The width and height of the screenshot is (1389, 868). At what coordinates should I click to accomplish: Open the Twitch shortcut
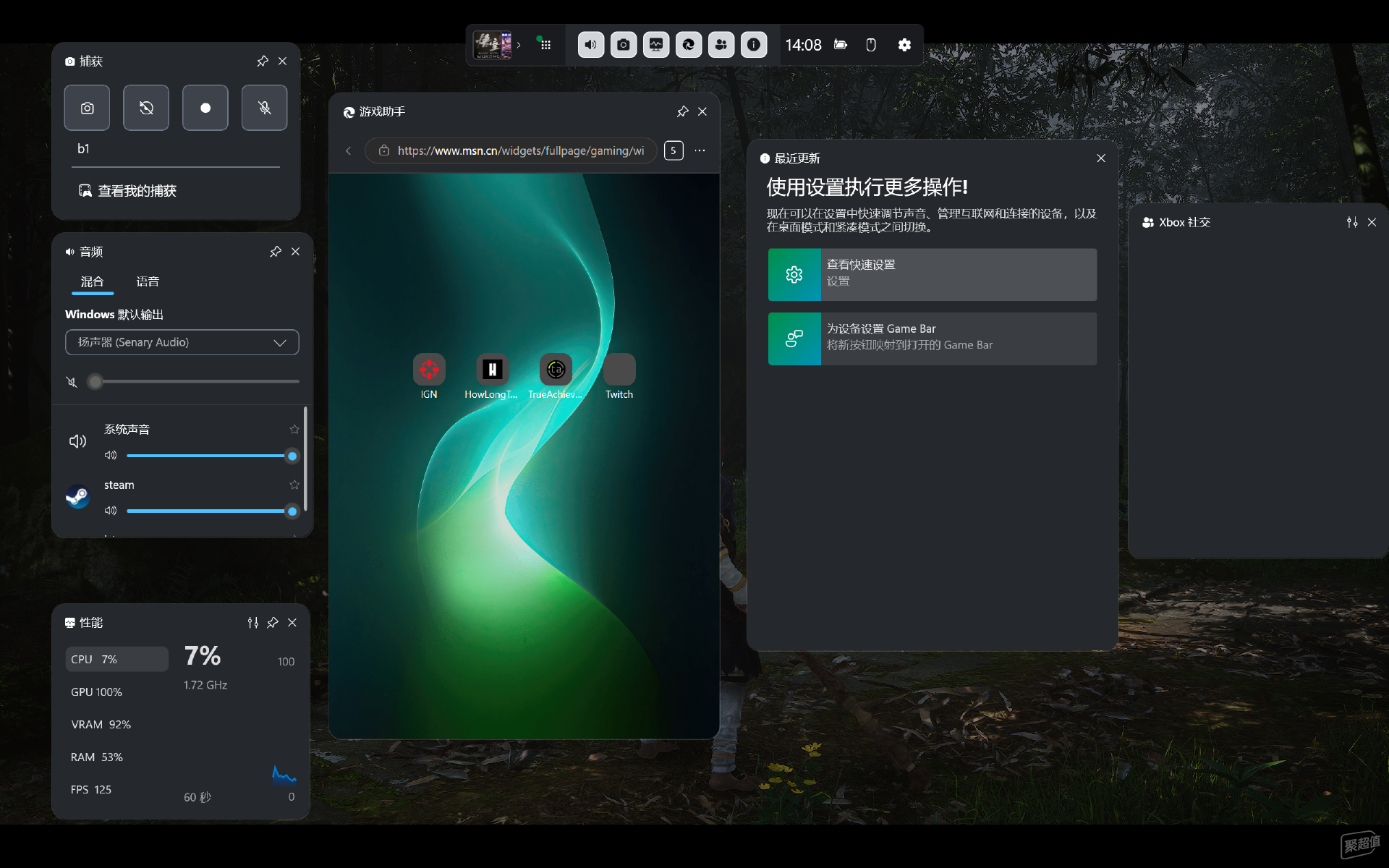pos(619,376)
